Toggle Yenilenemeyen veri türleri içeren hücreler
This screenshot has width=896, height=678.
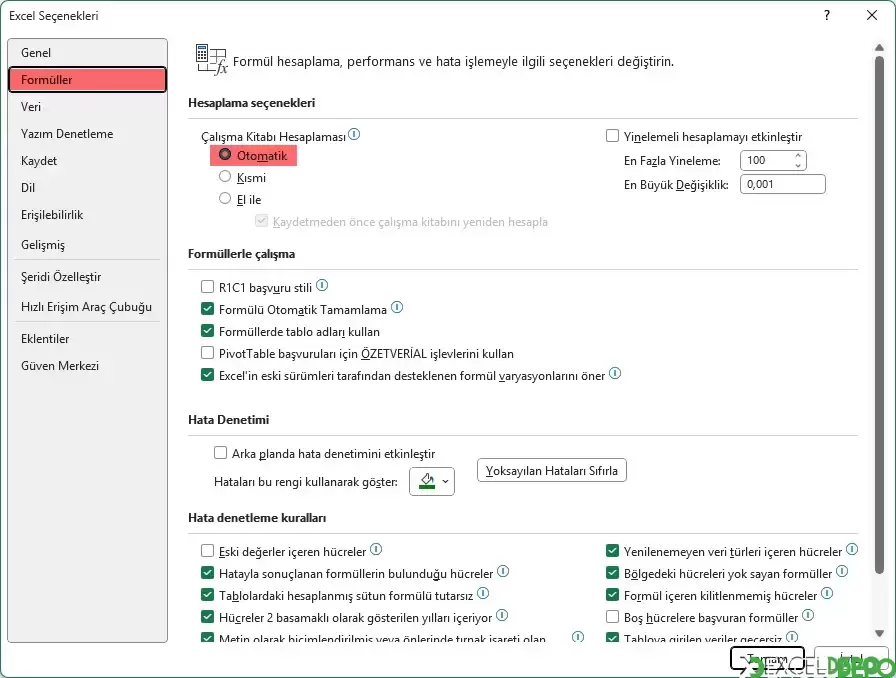pos(613,551)
